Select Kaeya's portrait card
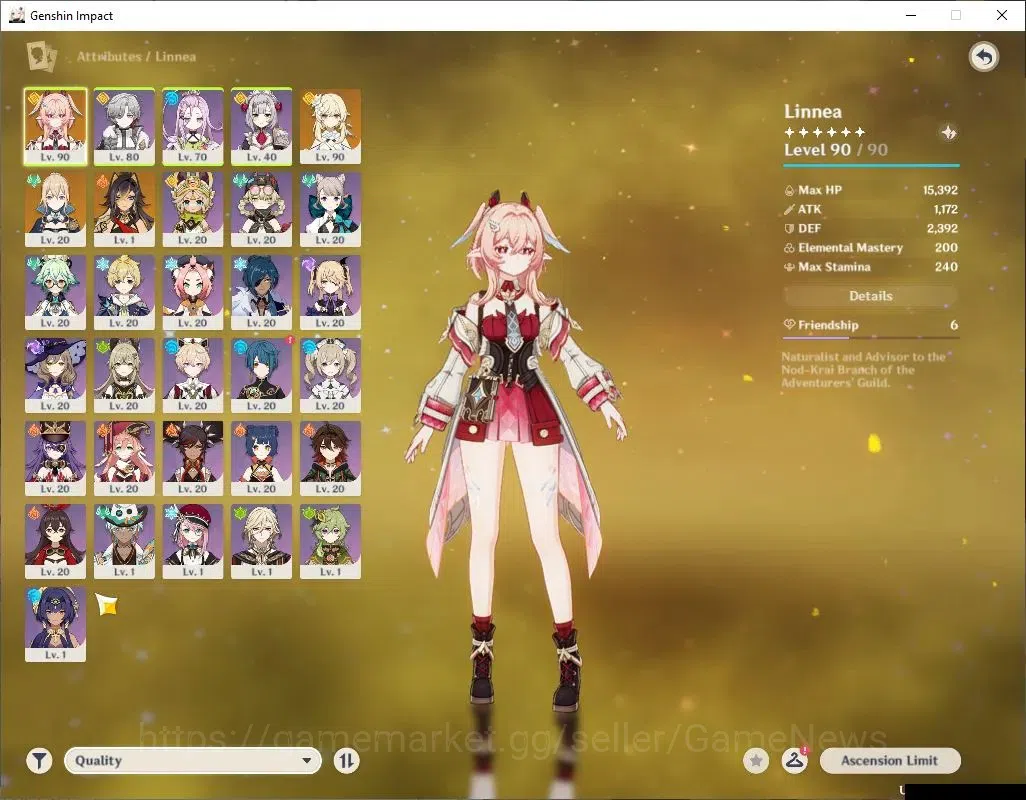This screenshot has width=1026, height=800. 262,292
